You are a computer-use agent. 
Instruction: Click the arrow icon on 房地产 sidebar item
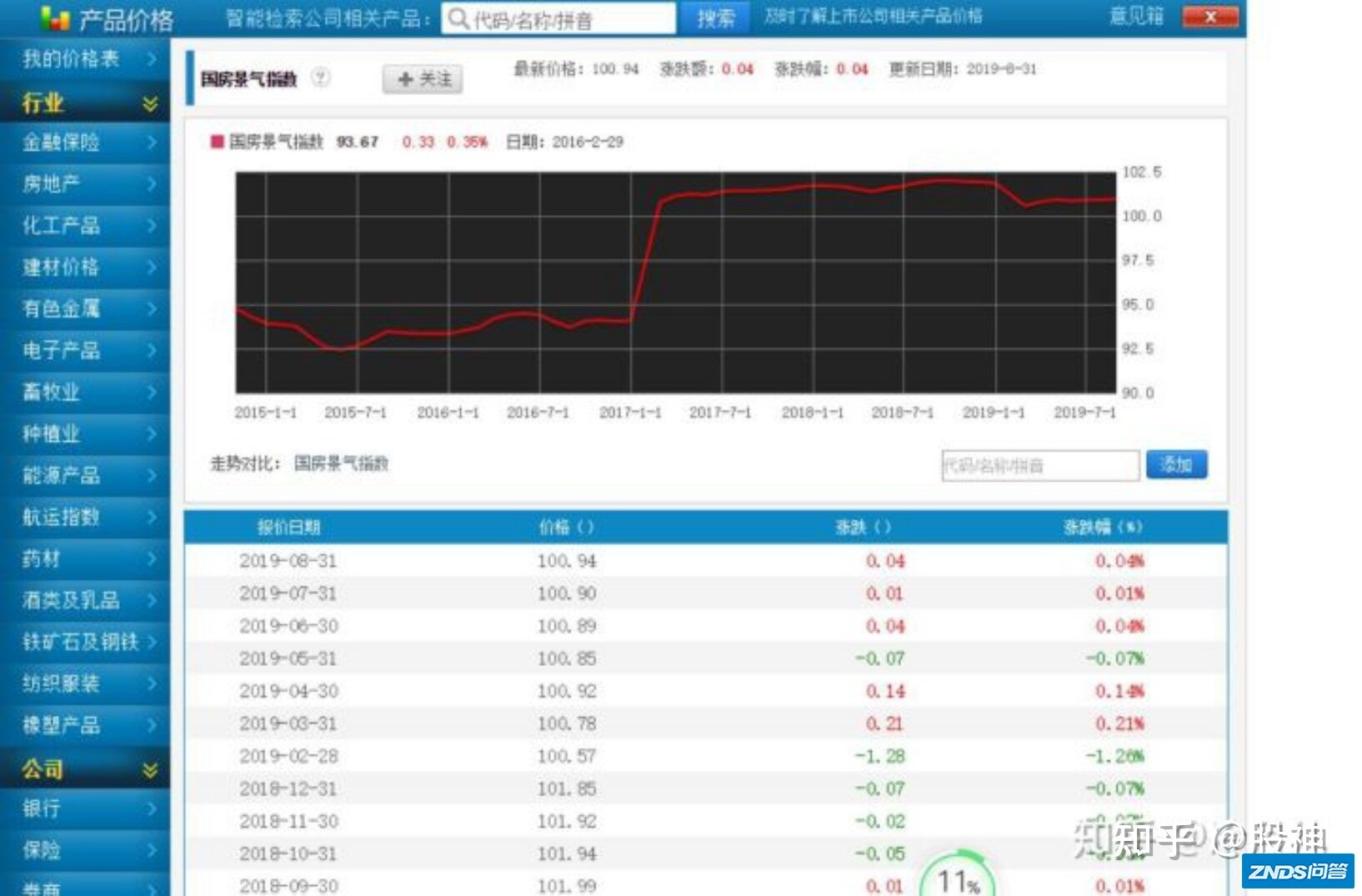152,184
